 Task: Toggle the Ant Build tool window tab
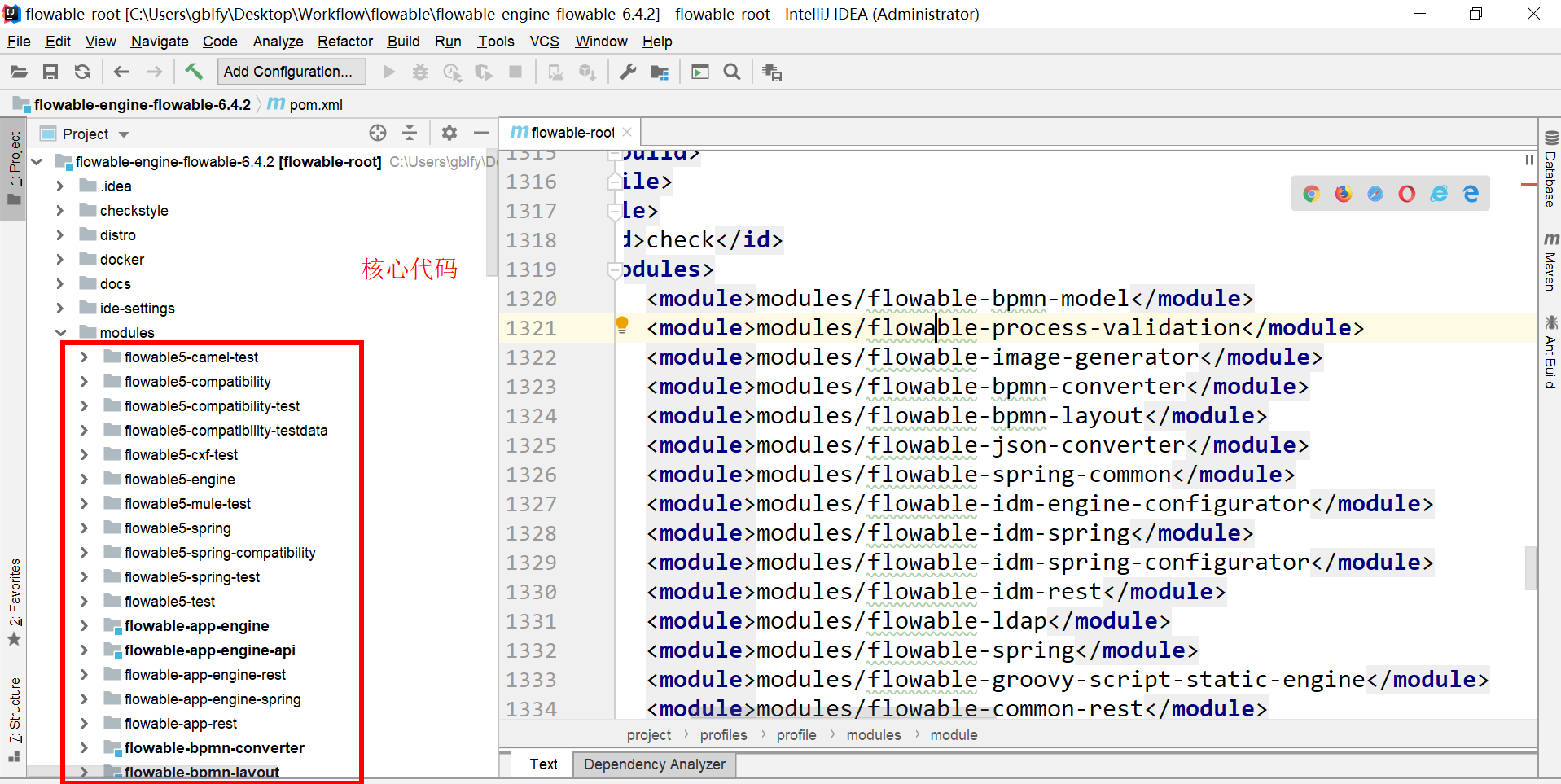click(x=1550, y=352)
